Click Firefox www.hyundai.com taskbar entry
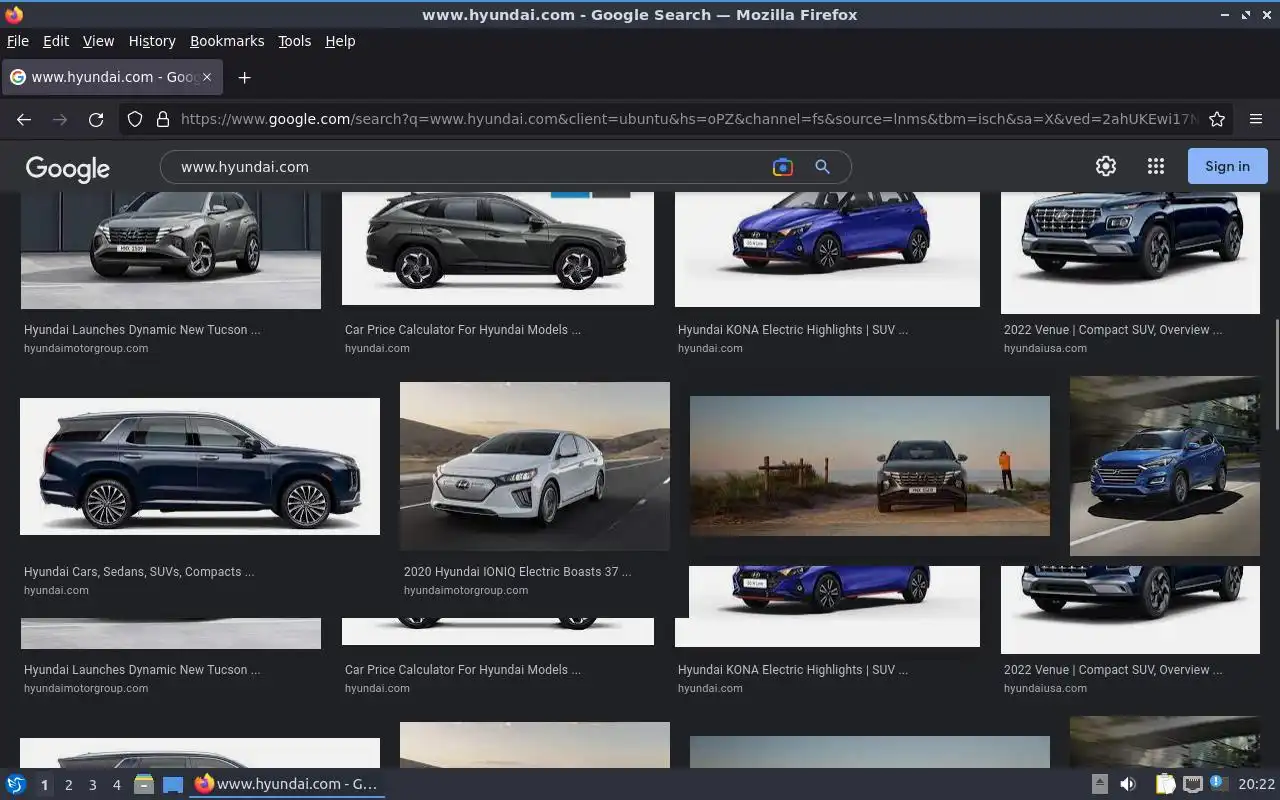 [287, 784]
